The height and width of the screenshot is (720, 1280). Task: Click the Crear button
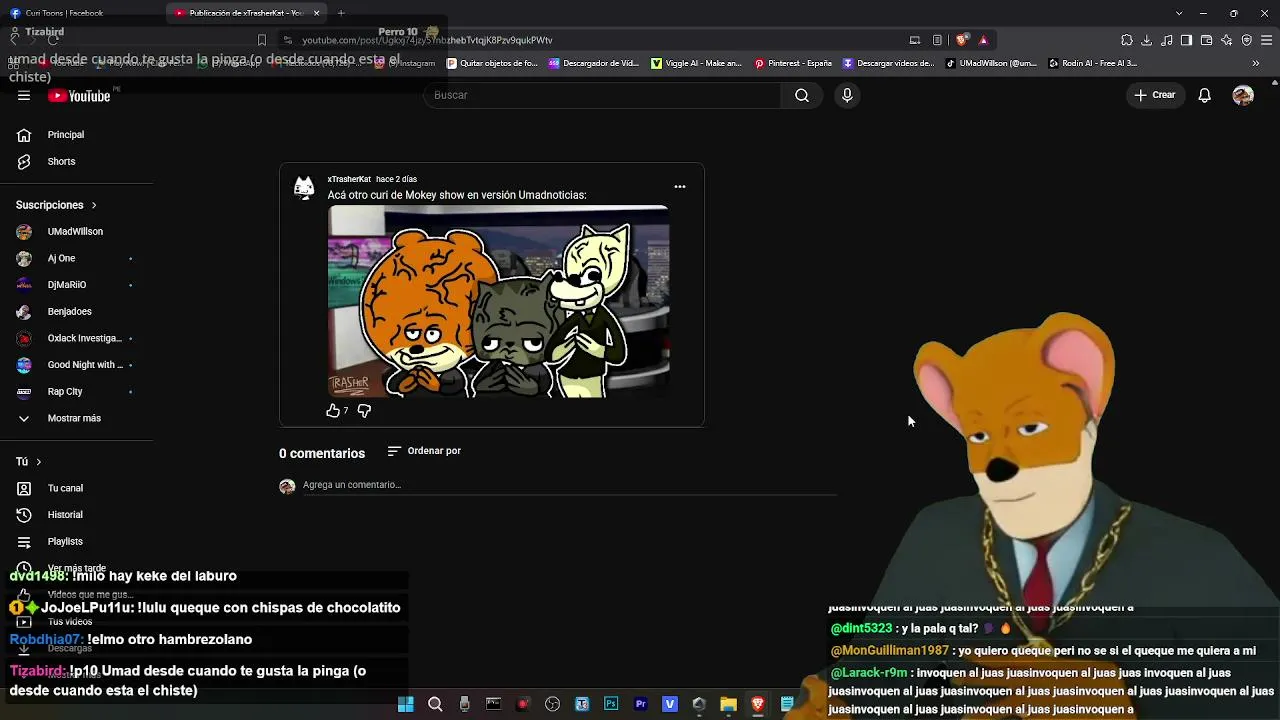pyautogui.click(x=1154, y=95)
